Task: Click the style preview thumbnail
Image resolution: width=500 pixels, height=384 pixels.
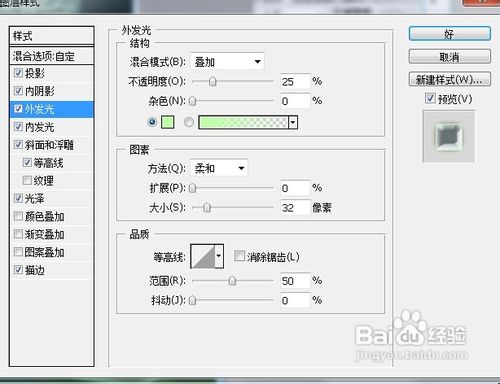Action: [449, 137]
